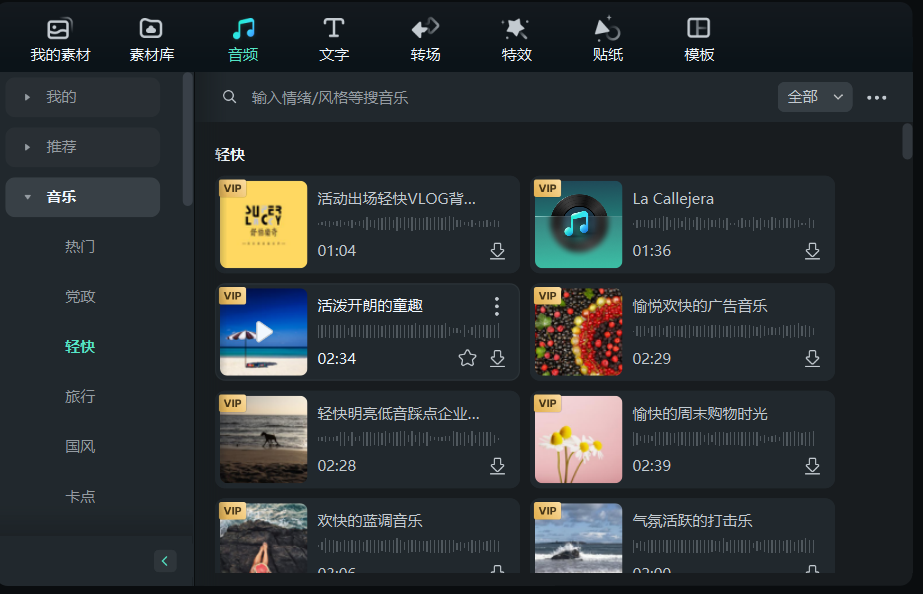Collapse the sidebar with the chevron arrow

pyautogui.click(x=165, y=561)
